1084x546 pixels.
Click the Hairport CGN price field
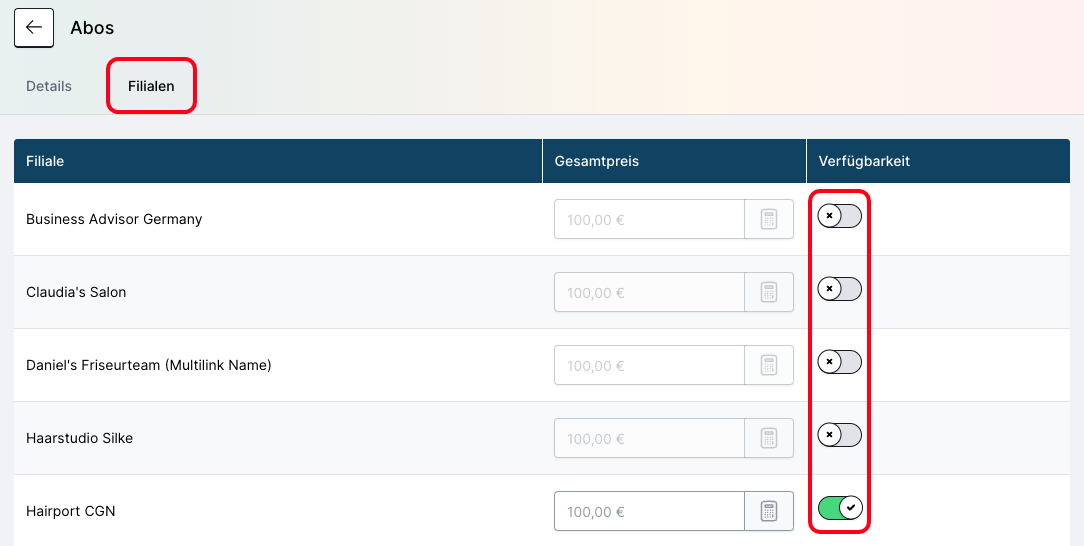(x=649, y=511)
